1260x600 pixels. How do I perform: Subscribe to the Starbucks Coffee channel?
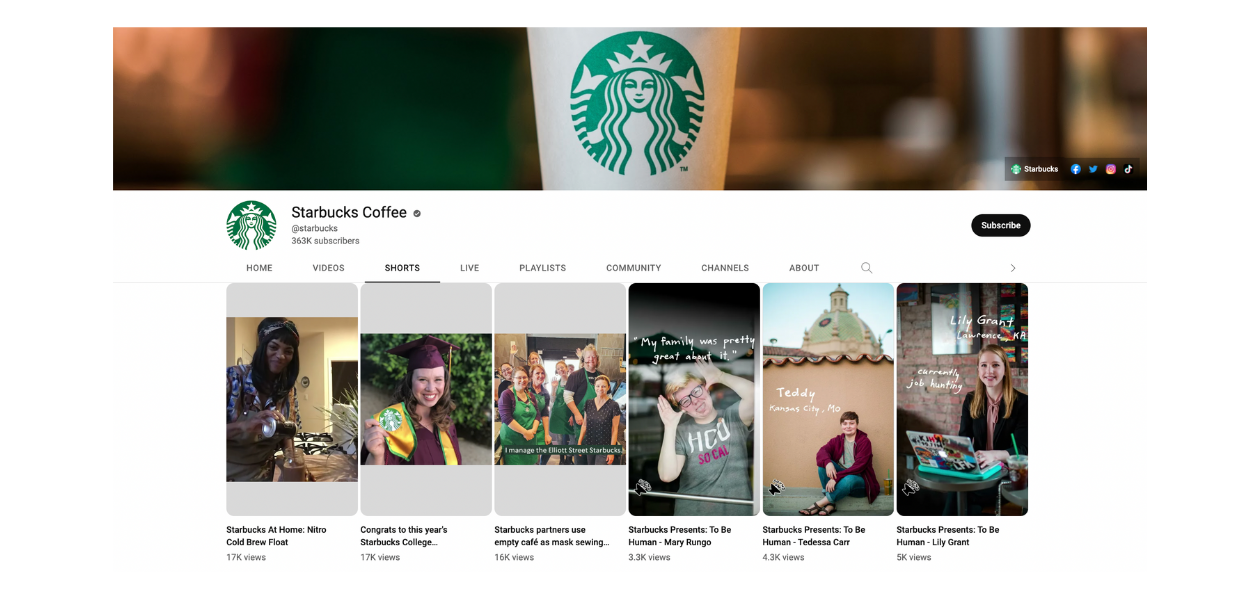click(1000, 225)
